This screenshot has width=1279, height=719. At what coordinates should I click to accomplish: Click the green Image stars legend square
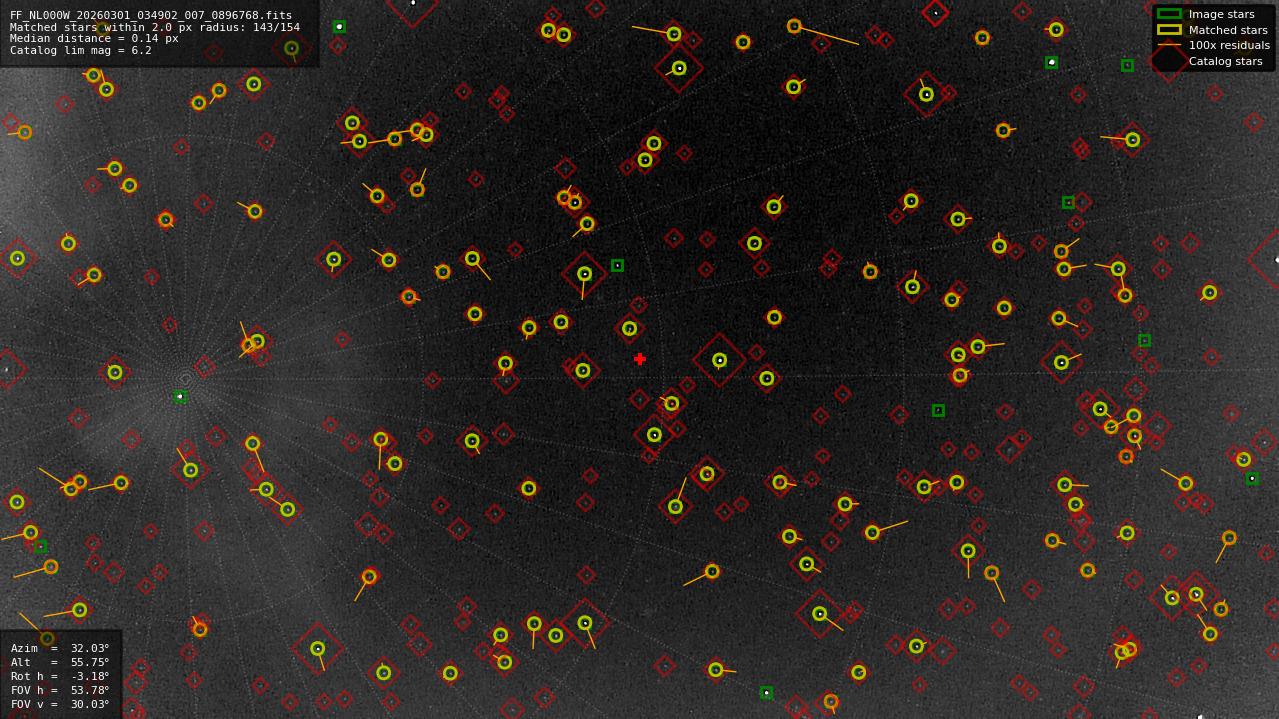[1169, 14]
